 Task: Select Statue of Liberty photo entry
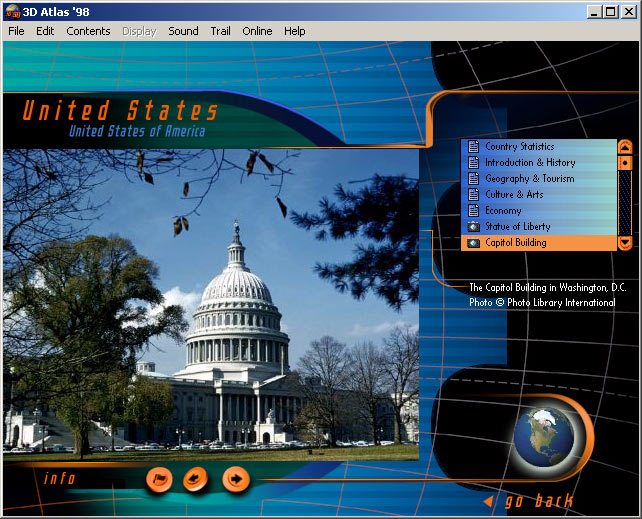pos(539,226)
